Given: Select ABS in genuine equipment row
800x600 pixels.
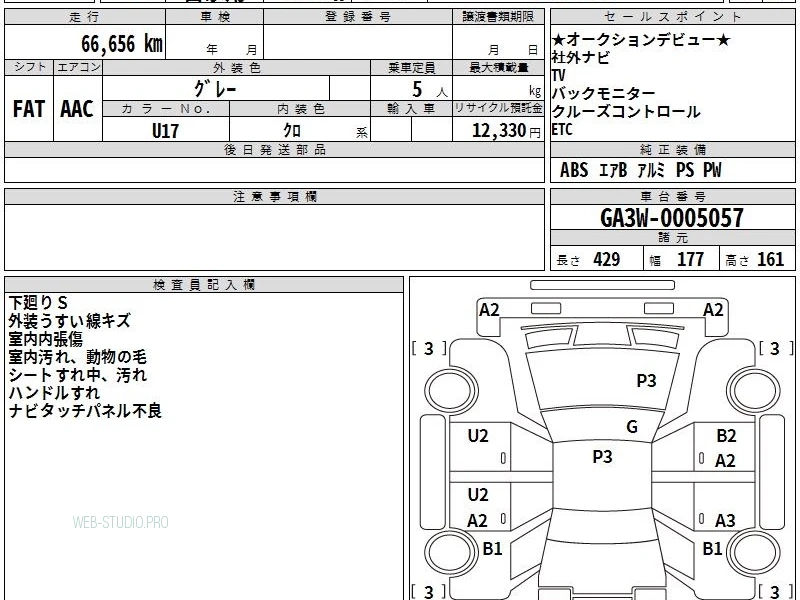Looking at the screenshot, I should (x=574, y=170).
